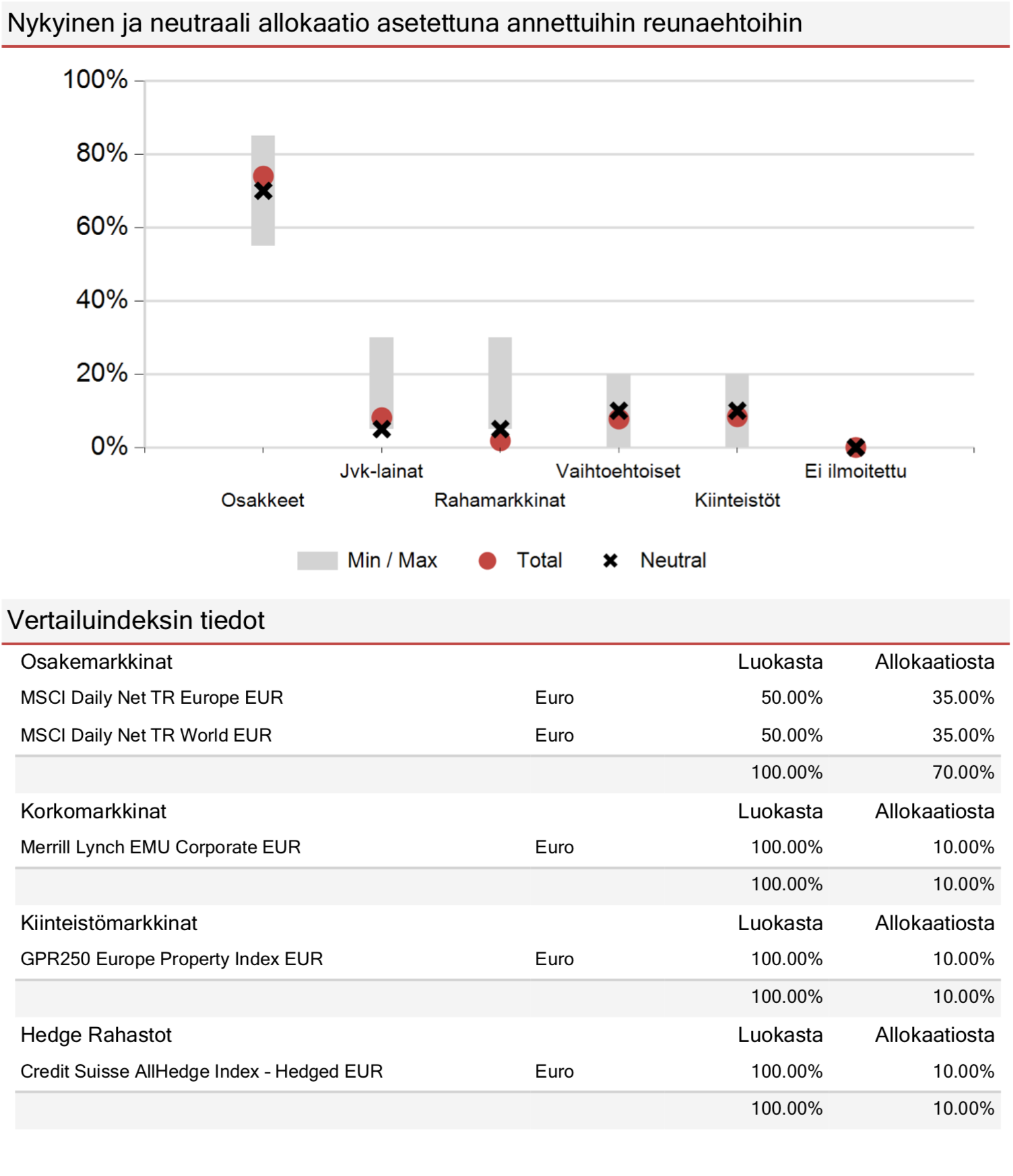Click the Osakemarkkinat Allokaatiosta column header
1013x1176 pixels.
coord(934,662)
